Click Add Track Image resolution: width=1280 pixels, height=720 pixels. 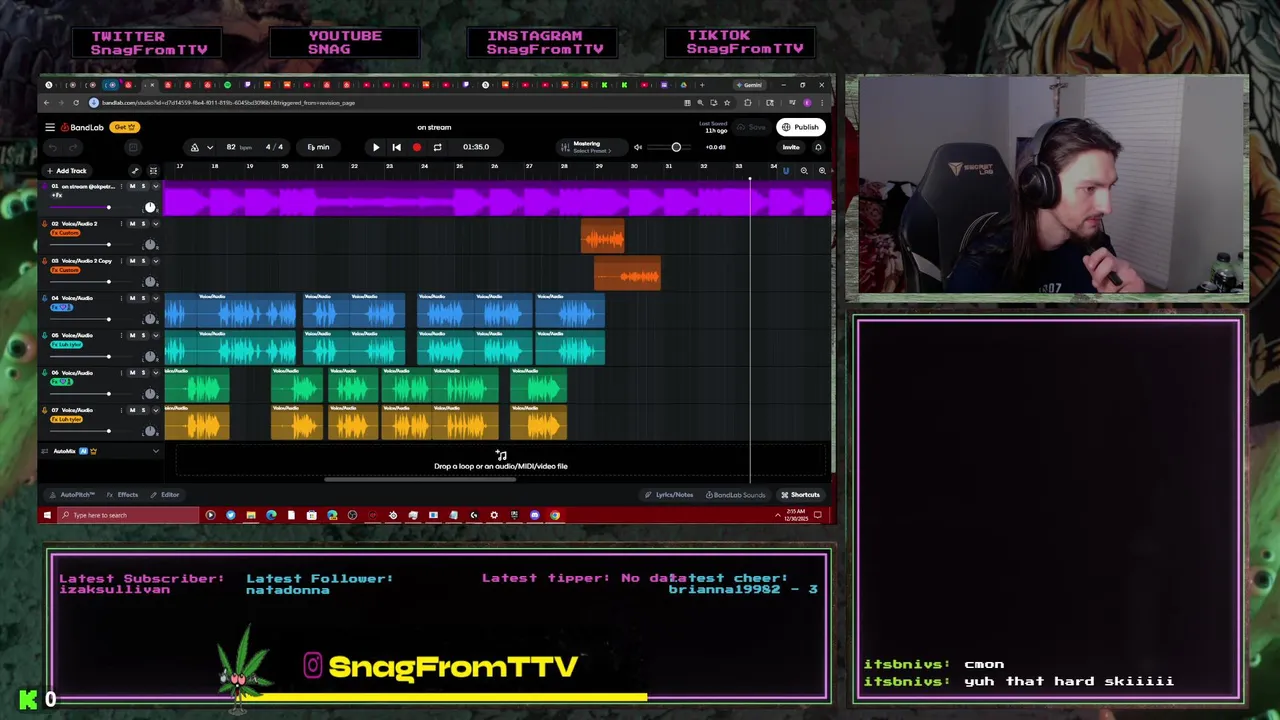click(x=68, y=171)
